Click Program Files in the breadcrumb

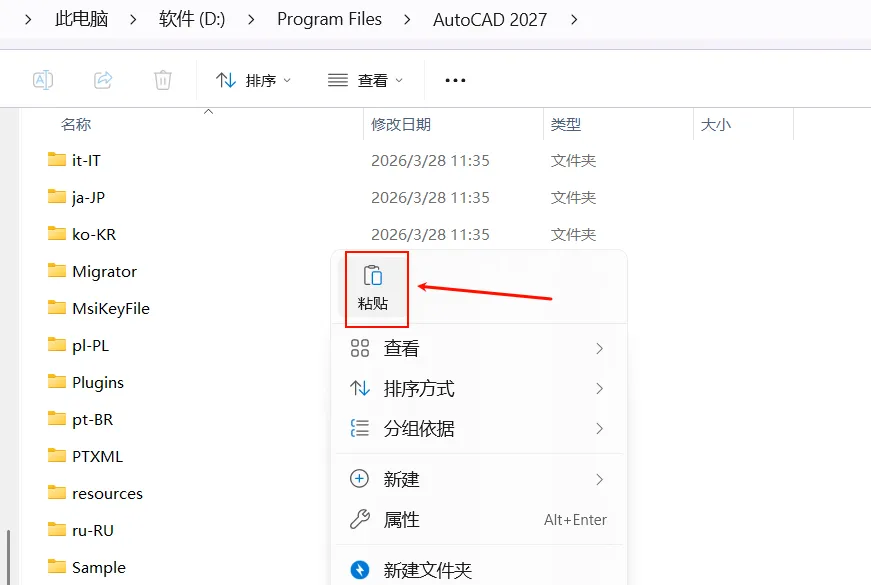point(329,19)
